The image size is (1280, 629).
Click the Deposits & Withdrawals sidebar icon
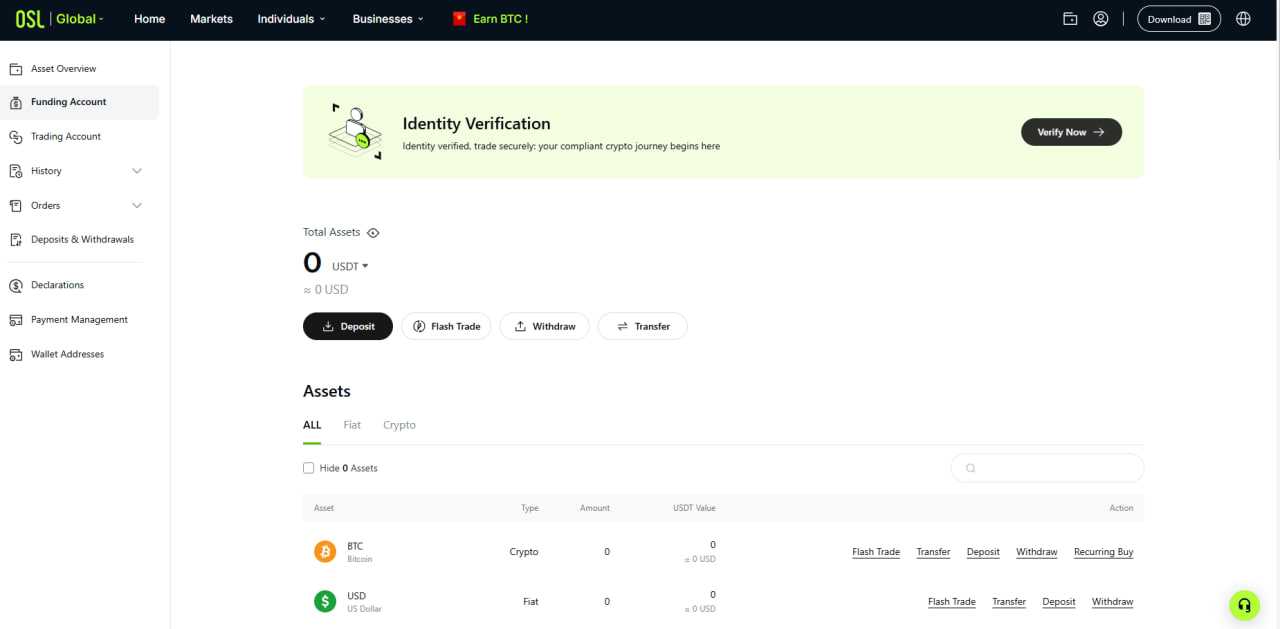[15, 240]
